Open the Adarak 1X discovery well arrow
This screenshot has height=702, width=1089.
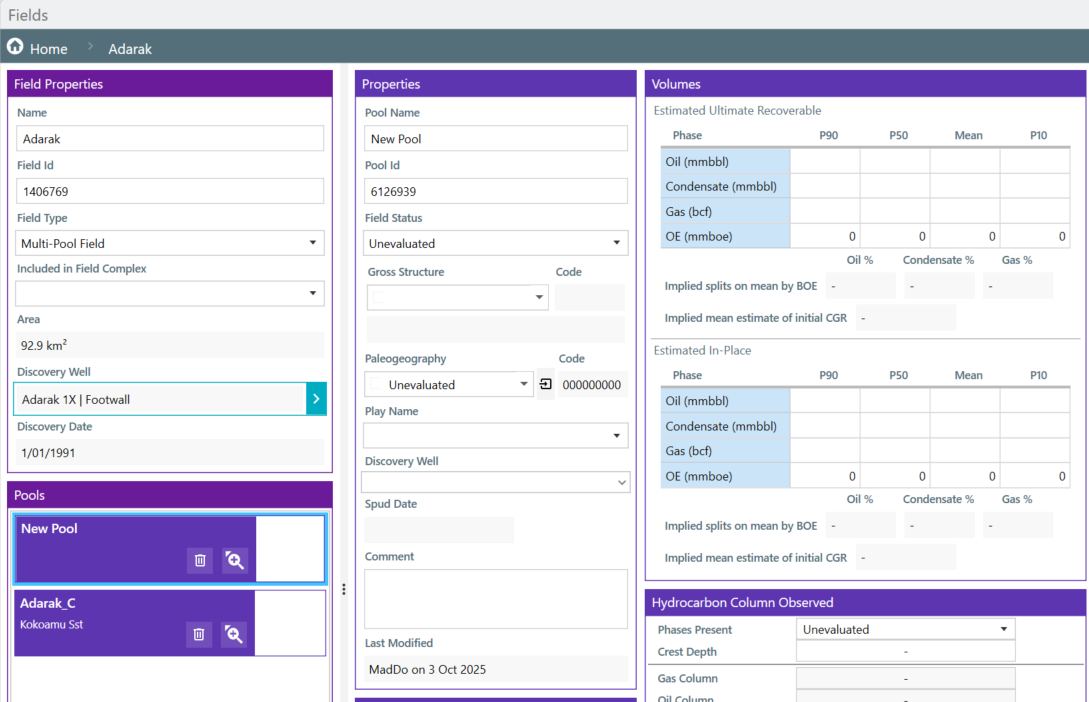pyautogui.click(x=316, y=399)
